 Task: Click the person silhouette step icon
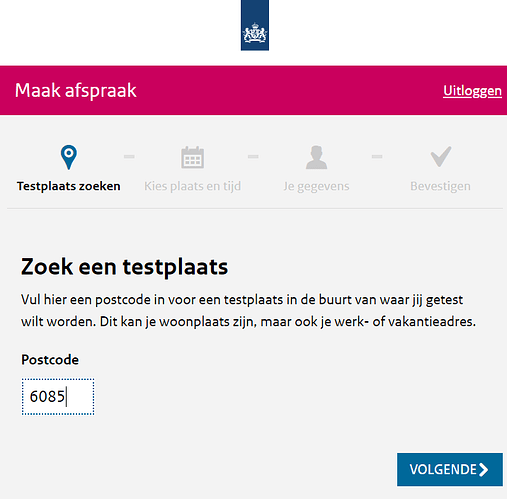316,157
